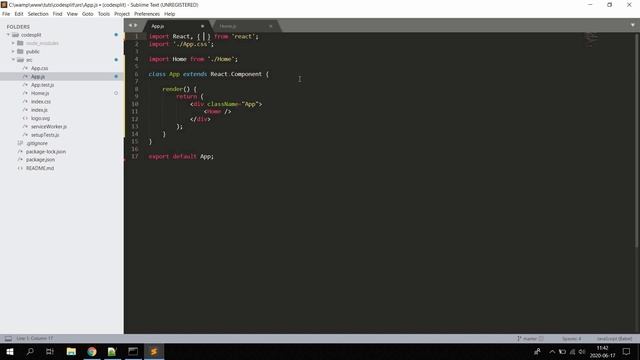This screenshot has width=640, height=360.
Task: Select the node_modules folder icon
Action: pyautogui.click(x=20, y=43)
